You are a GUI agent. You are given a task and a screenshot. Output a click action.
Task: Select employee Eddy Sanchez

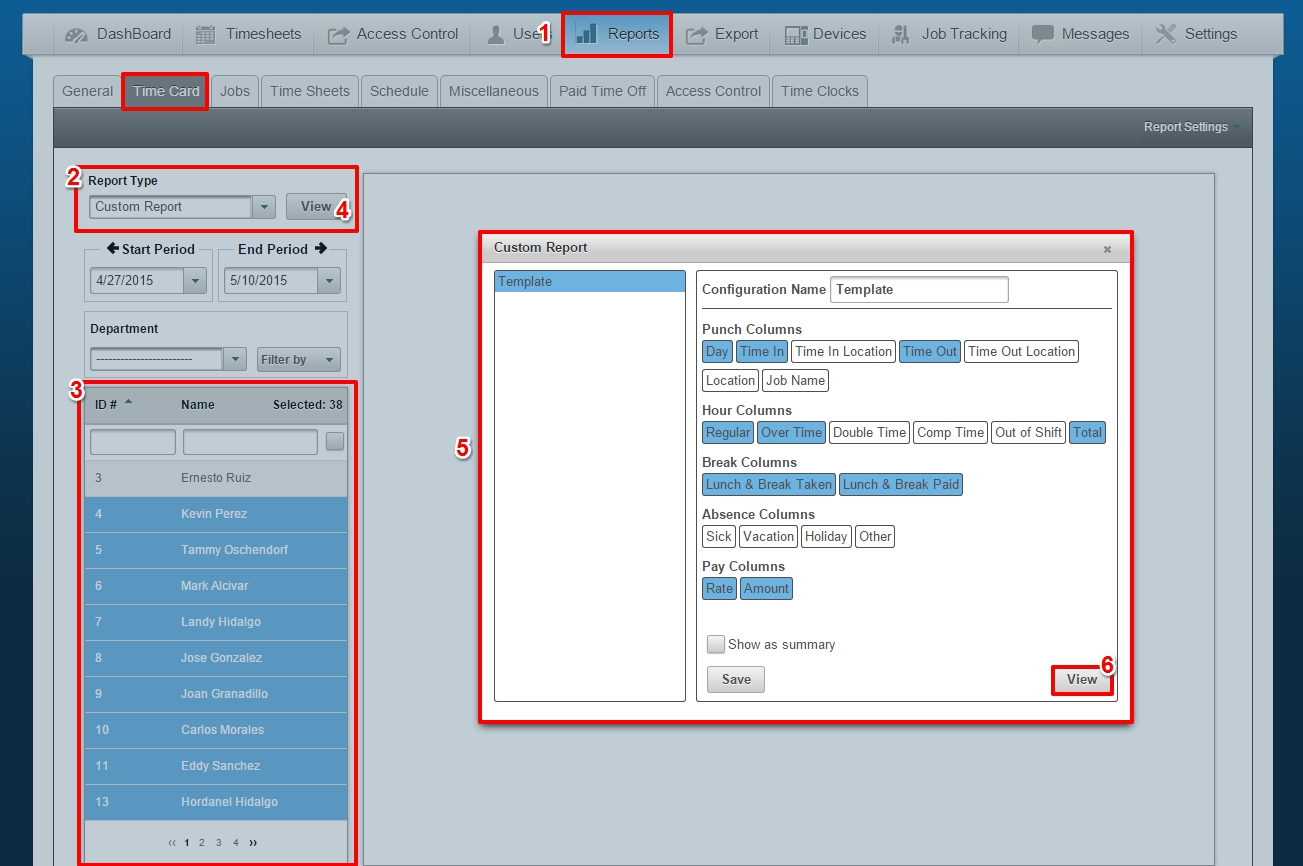click(x=216, y=766)
